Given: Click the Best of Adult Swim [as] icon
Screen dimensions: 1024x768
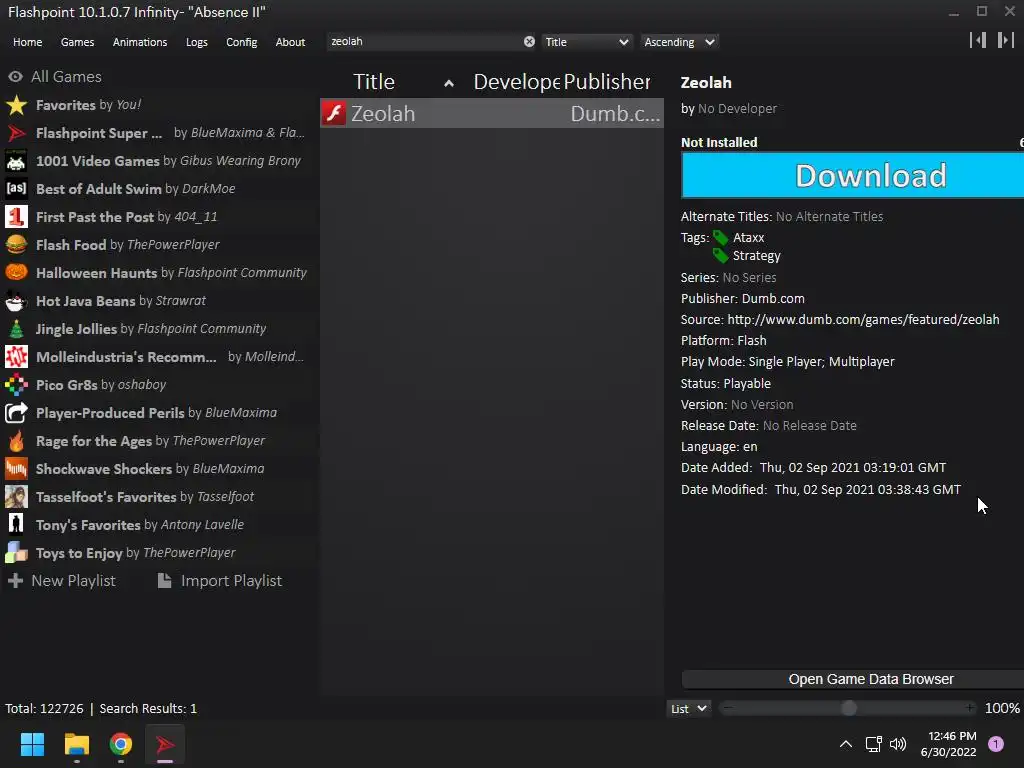Looking at the screenshot, I should click(16, 189).
